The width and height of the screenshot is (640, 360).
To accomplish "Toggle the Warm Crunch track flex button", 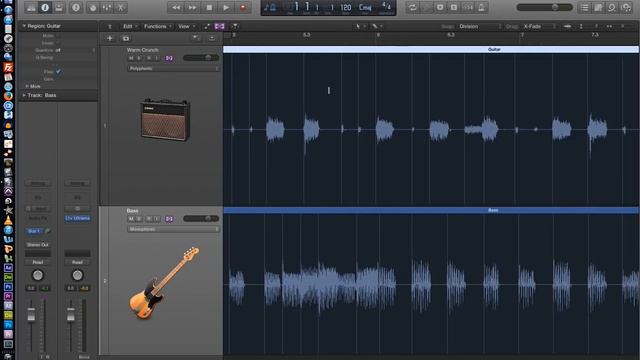I will coord(169,58).
